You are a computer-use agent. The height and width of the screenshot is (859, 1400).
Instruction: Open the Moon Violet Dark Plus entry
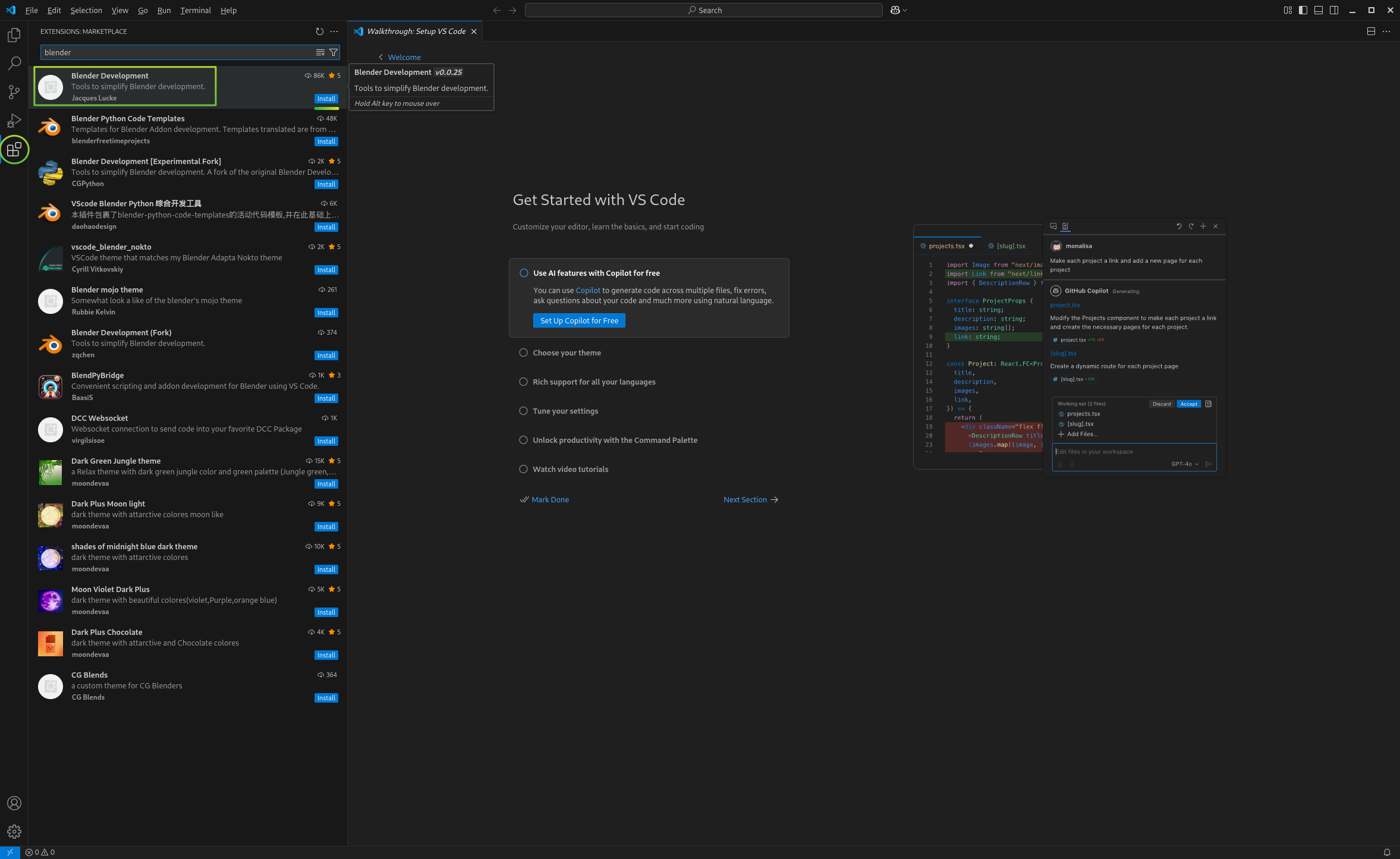pos(188,600)
